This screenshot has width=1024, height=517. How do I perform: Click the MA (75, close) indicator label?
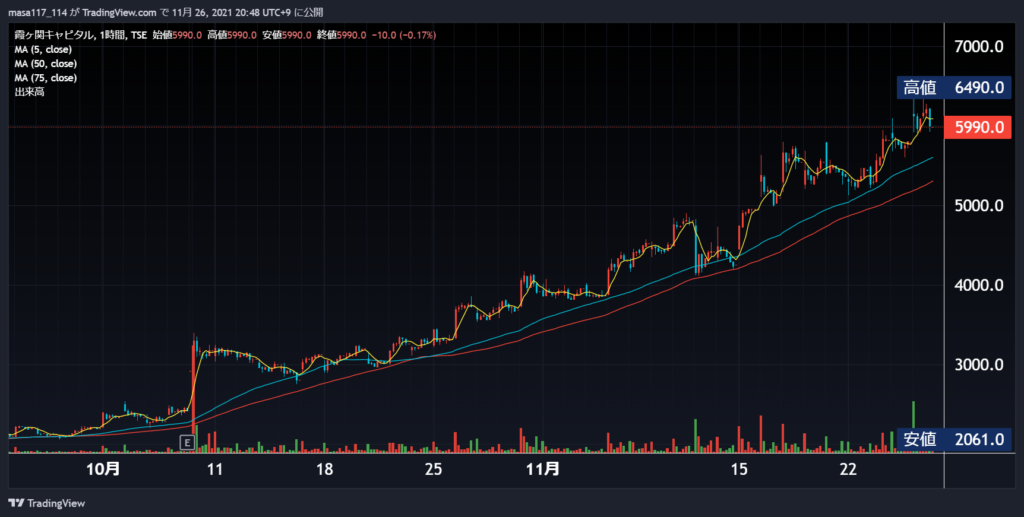click(46, 78)
